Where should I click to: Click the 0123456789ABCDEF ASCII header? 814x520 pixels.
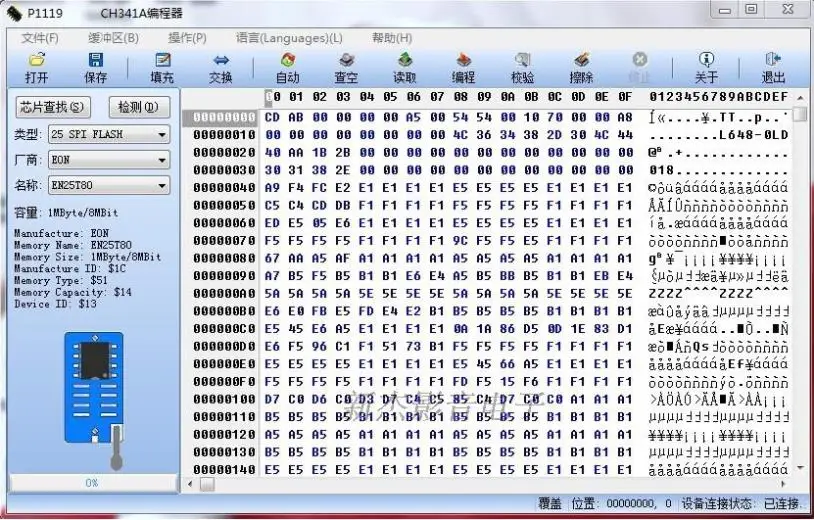(x=718, y=97)
